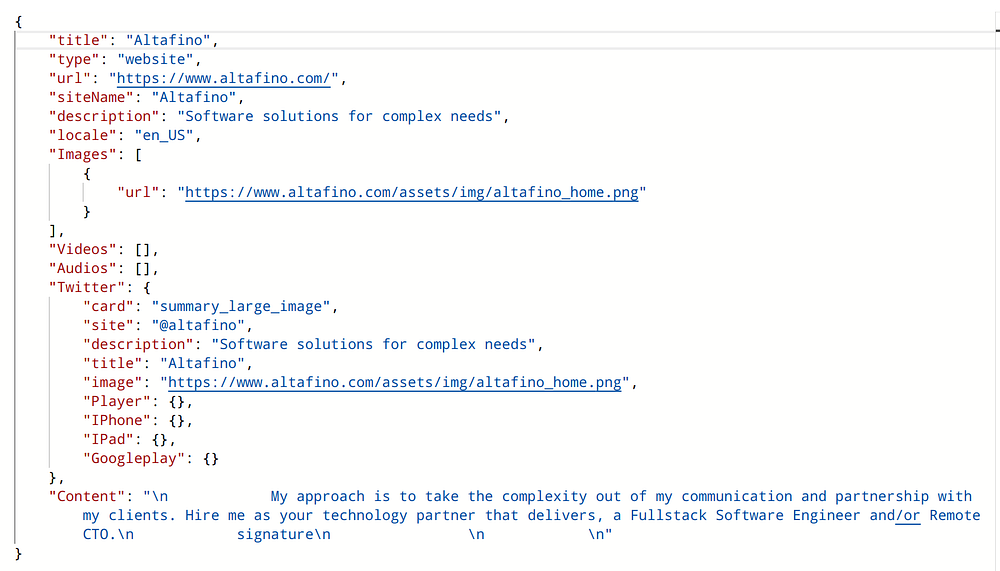This screenshot has height=571, width=1000.
Task: Click the "Videos" key
Action: [x=83, y=249]
